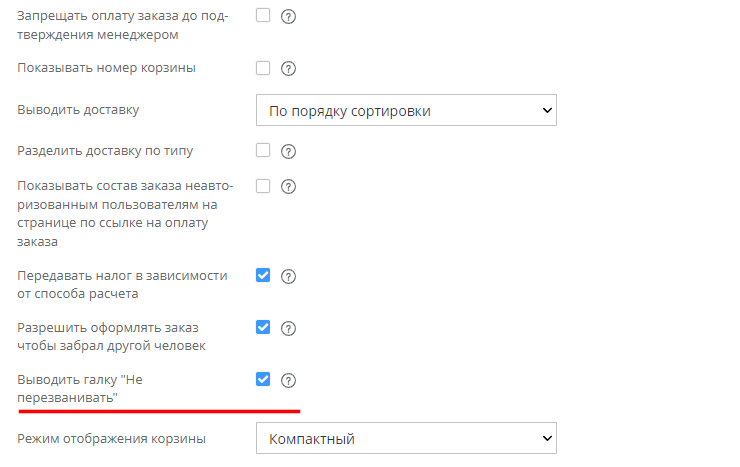
Task: Click "Разделить доставку по типу" label text
Action: (106, 151)
